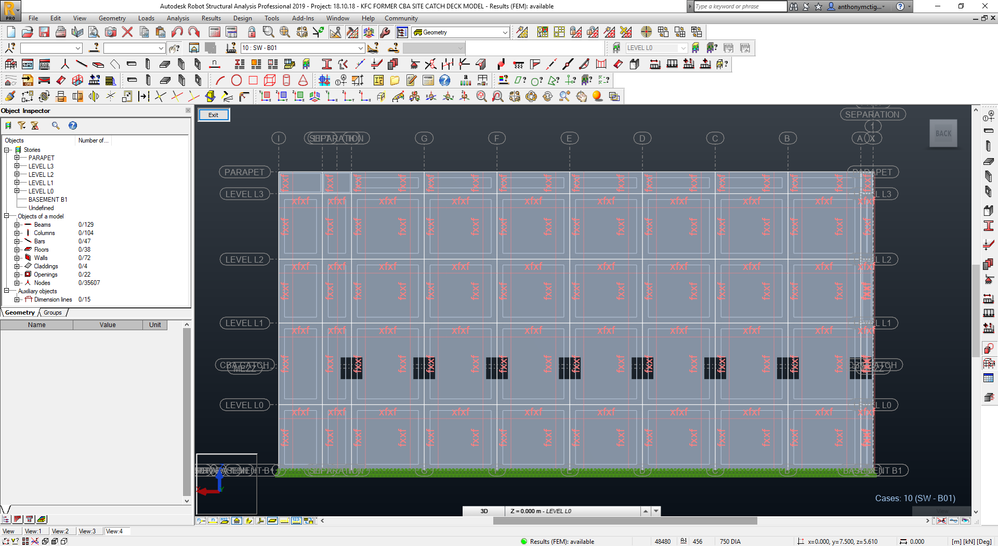The height and width of the screenshot is (546, 998).
Task: Click the crosshair target icon in top toolbar
Action: click(646, 32)
